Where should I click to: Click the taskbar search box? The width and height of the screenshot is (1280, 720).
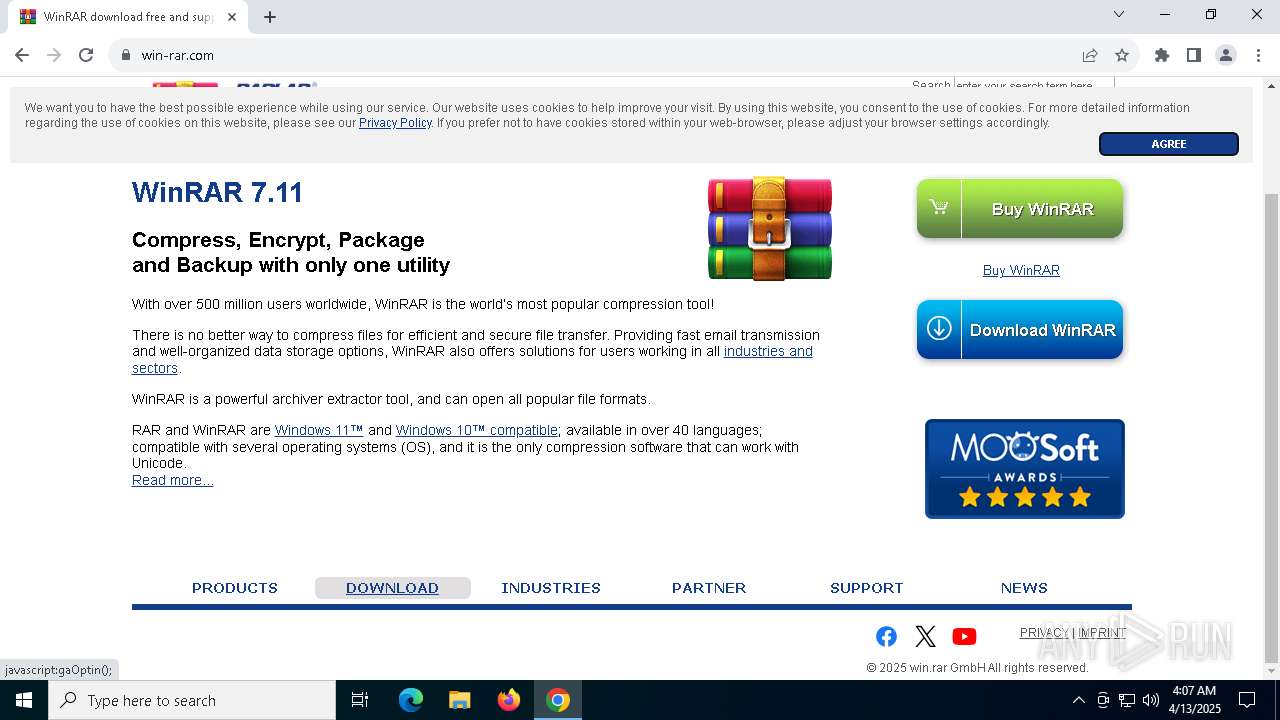click(x=192, y=700)
